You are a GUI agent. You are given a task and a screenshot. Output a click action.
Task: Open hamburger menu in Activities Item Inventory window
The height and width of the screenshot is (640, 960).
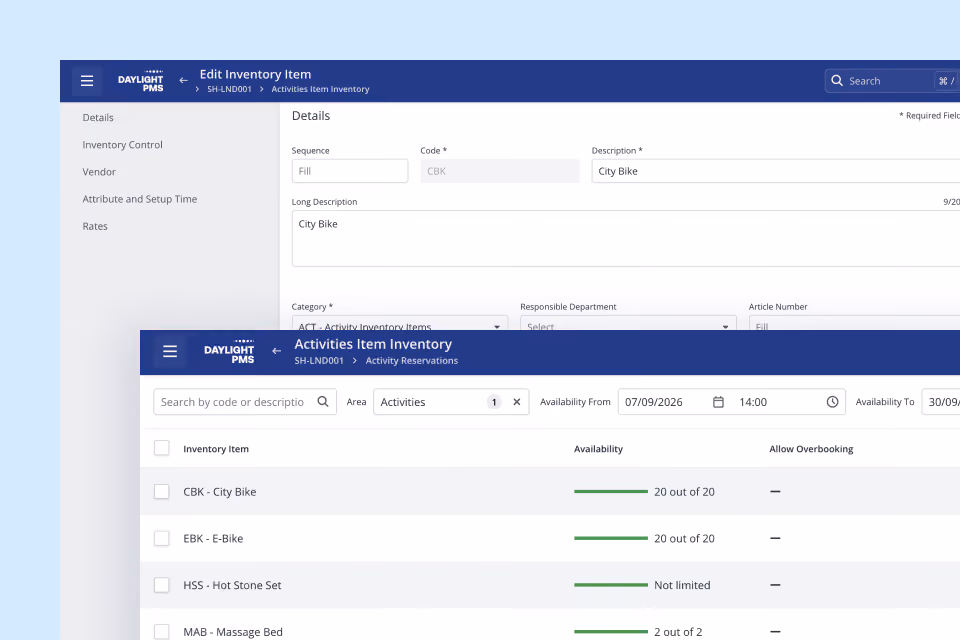[170, 351]
